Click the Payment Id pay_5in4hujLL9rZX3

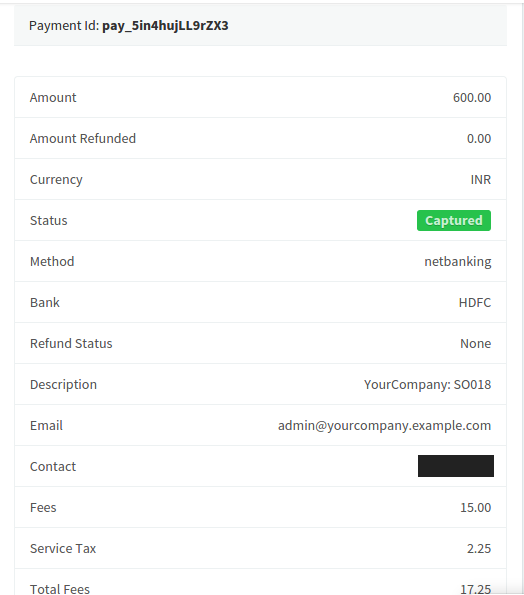(165, 26)
